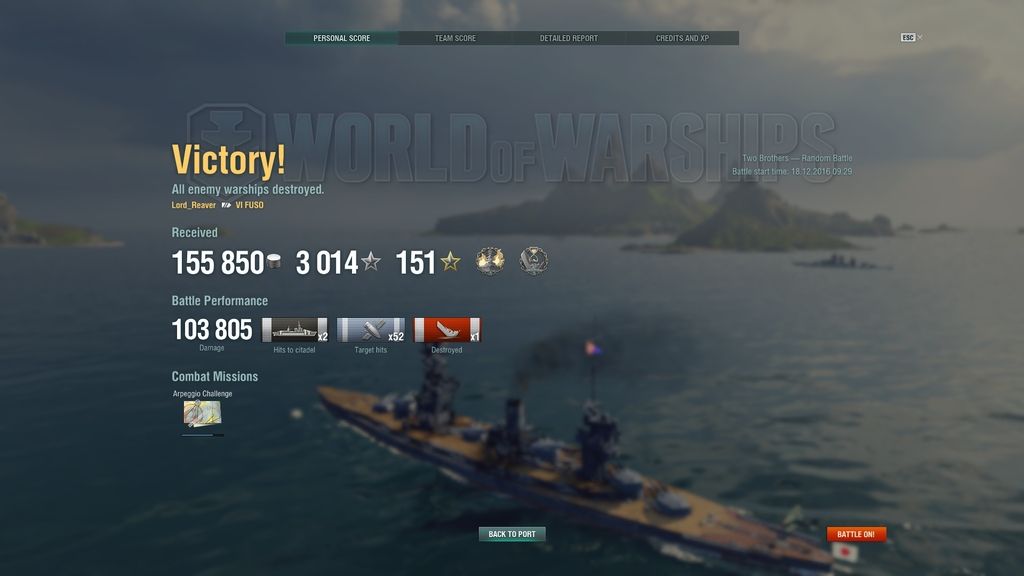Open the Arpeggio Challenge mission thumbnail
This screenshot has width=1024, height=576.
pyautogui.click(x=202, y=413)
